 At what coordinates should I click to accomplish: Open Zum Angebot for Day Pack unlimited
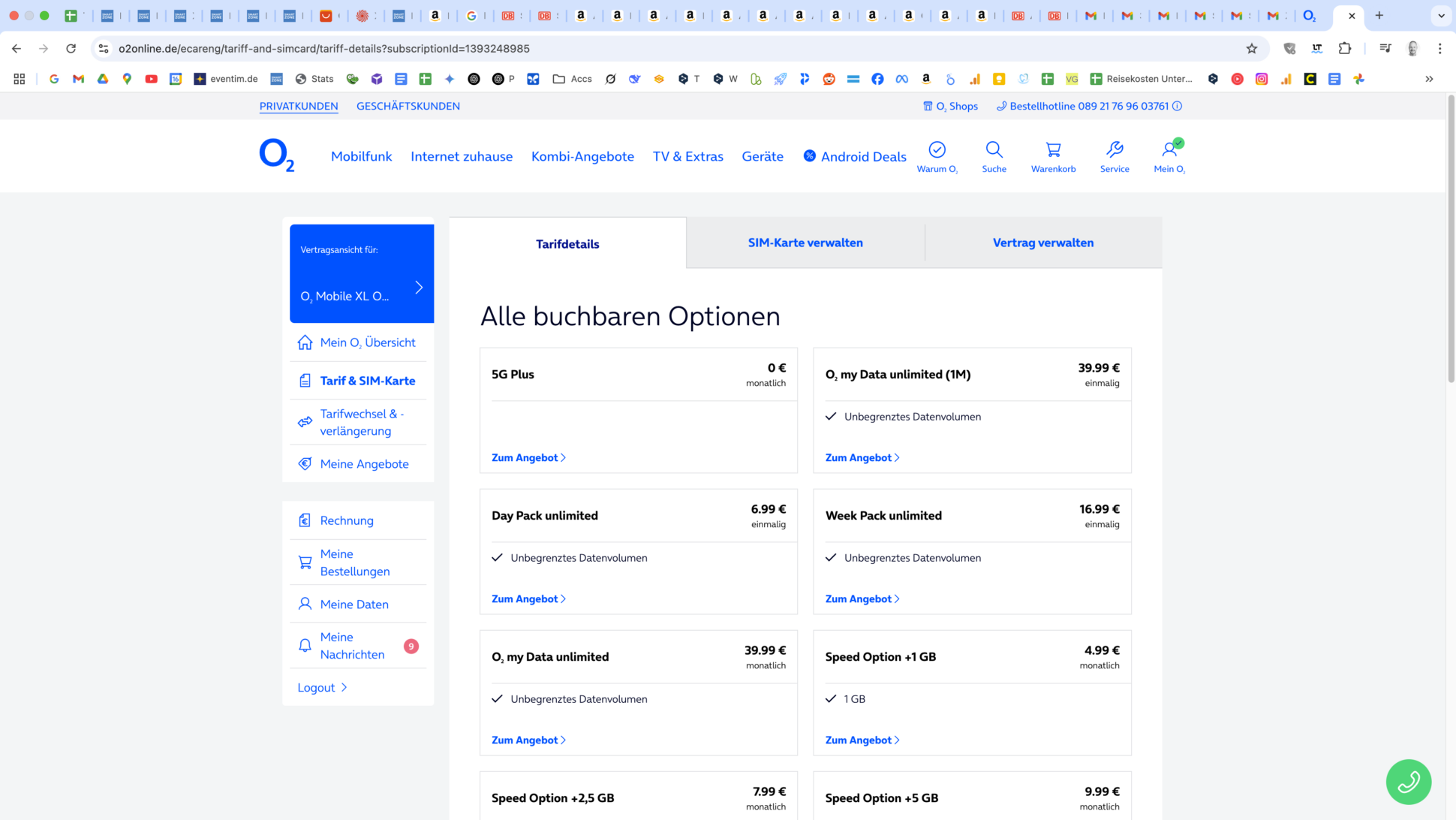[528, 598]
